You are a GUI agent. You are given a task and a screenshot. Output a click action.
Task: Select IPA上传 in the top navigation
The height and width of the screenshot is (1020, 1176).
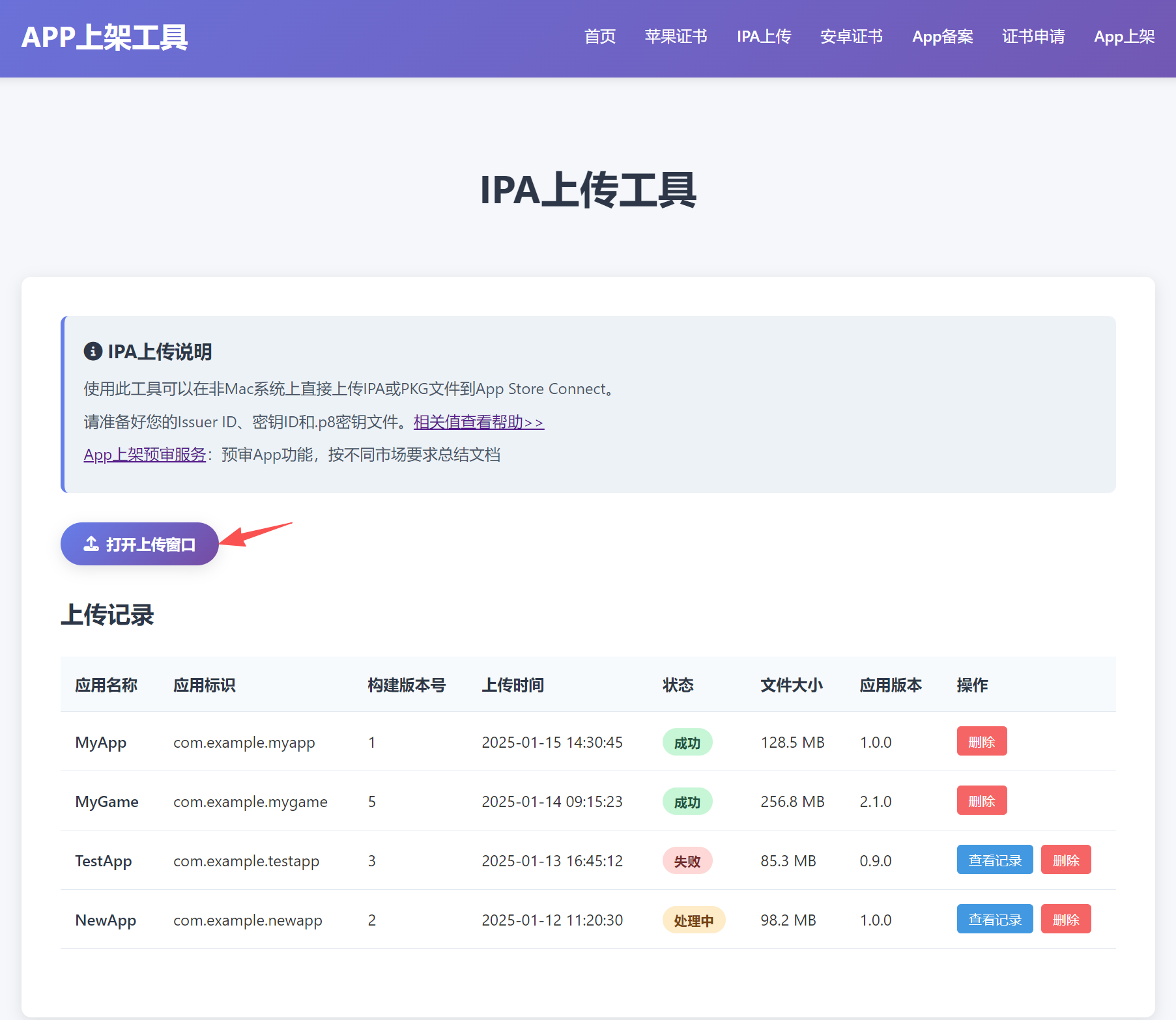(x=764, y=36)
